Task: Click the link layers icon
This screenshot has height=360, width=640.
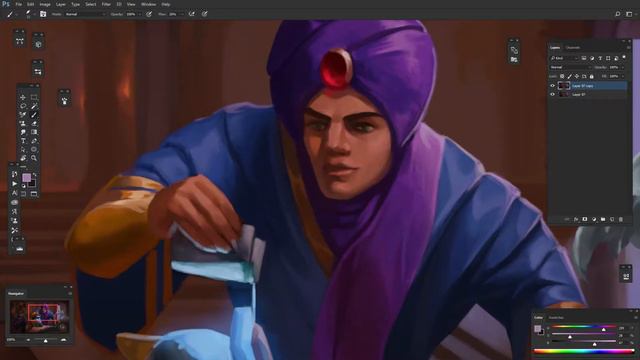Action: (x=567, y=219)
